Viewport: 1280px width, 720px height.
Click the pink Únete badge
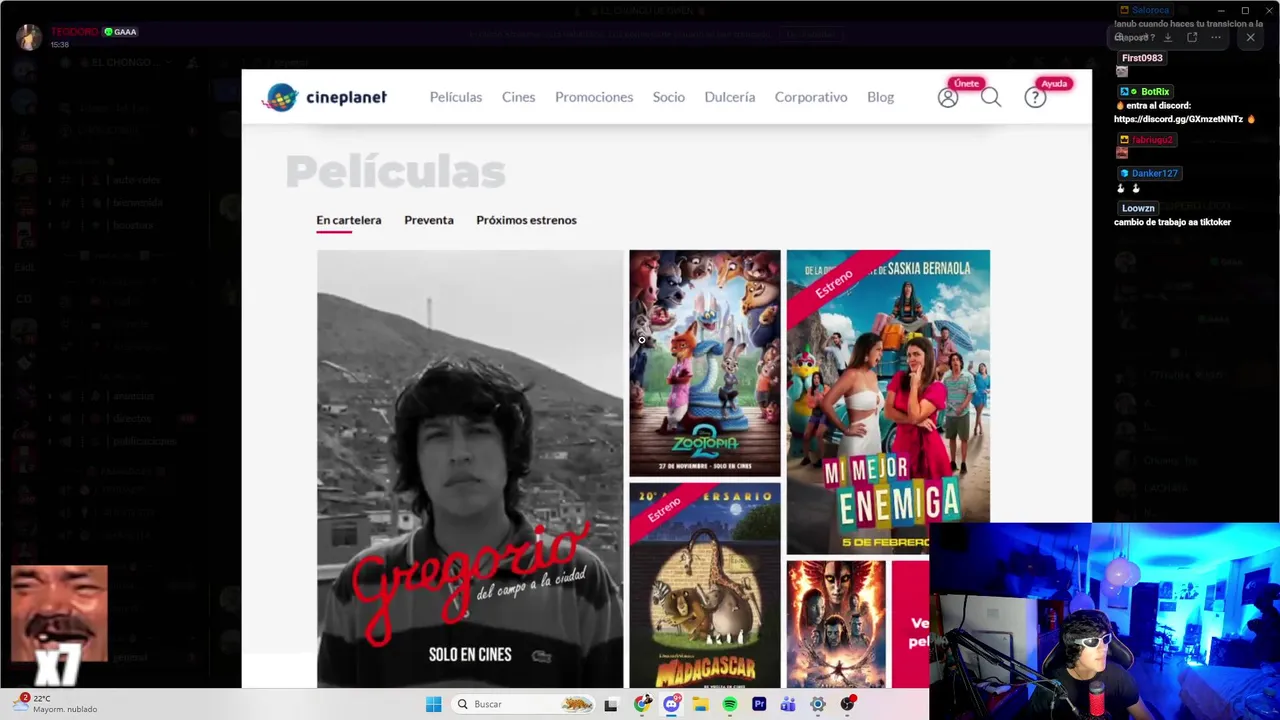[x=966, y=83]
